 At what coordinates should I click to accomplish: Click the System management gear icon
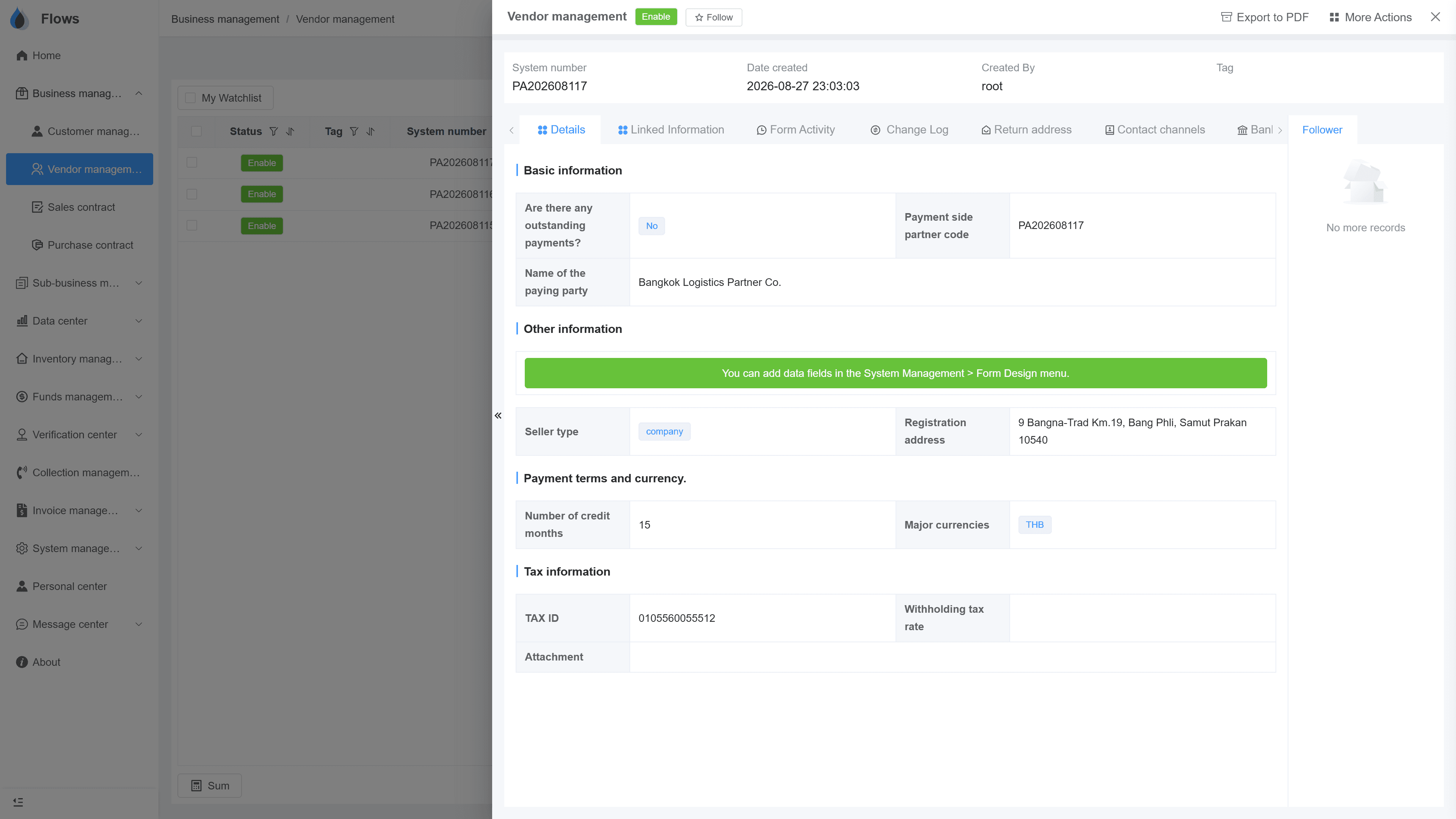click(22, 548)
